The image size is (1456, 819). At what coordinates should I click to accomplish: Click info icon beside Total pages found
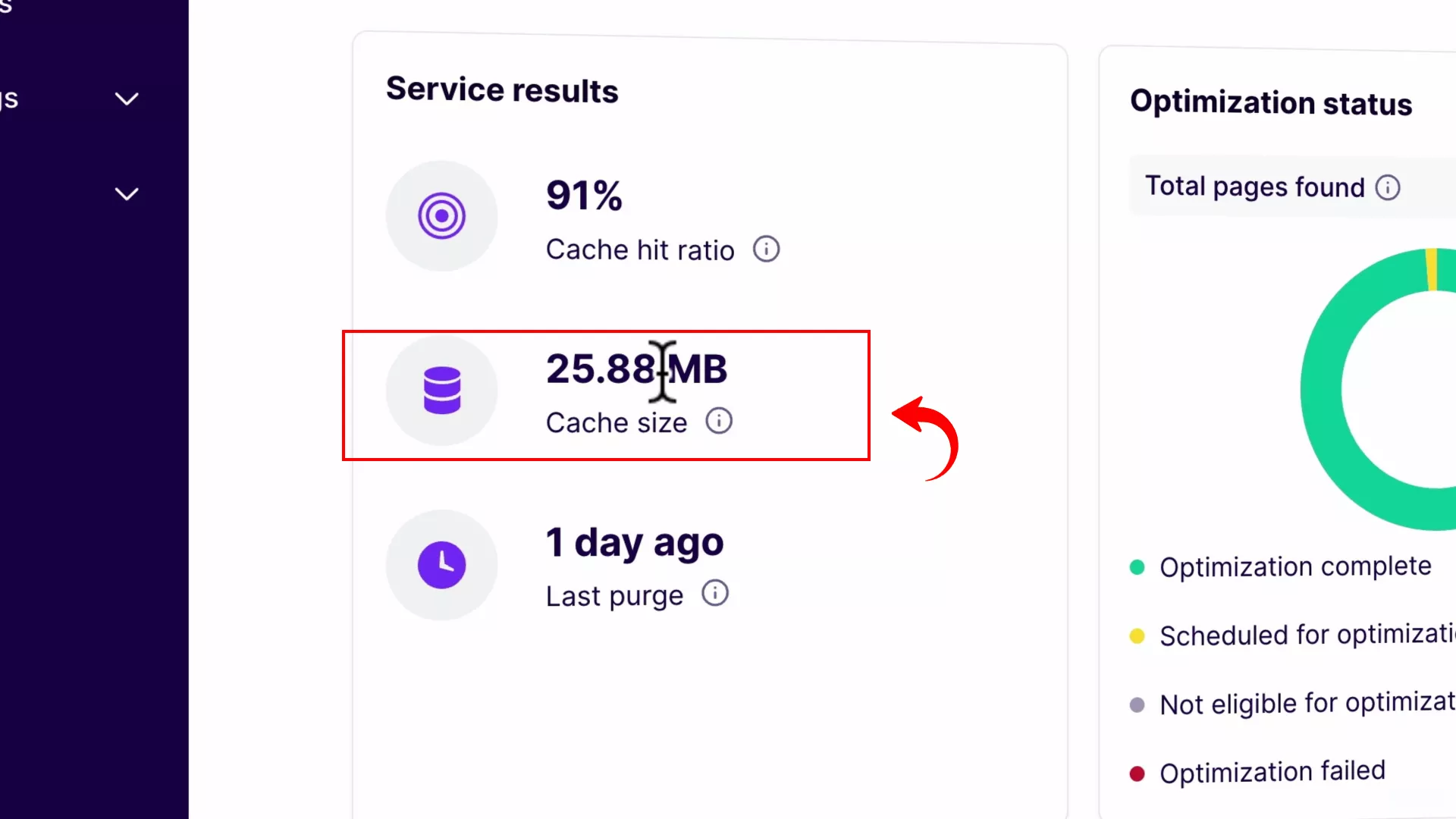1388,187
